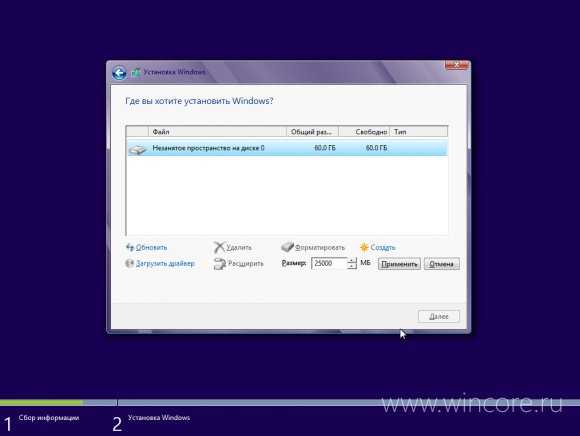Click the Extend (Расширить) partition icon
580x436 pixels.
coord(220,264)
